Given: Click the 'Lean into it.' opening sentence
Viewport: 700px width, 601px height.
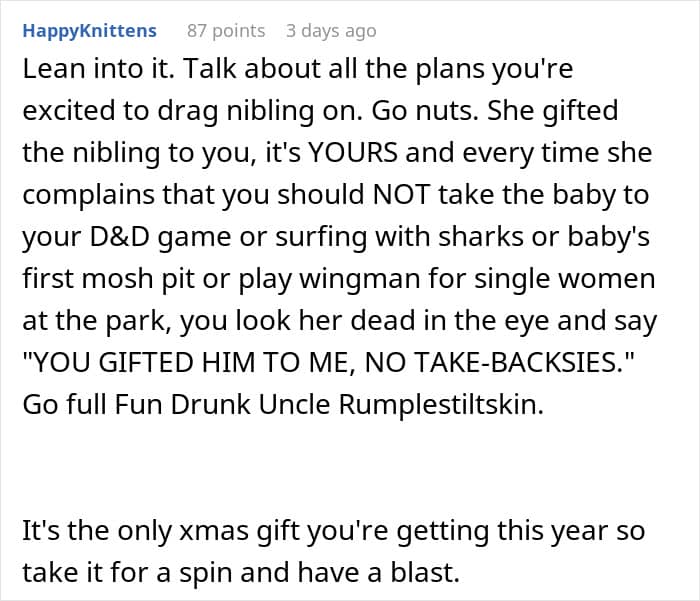Looking at the screenshot, I should [89, 72].
